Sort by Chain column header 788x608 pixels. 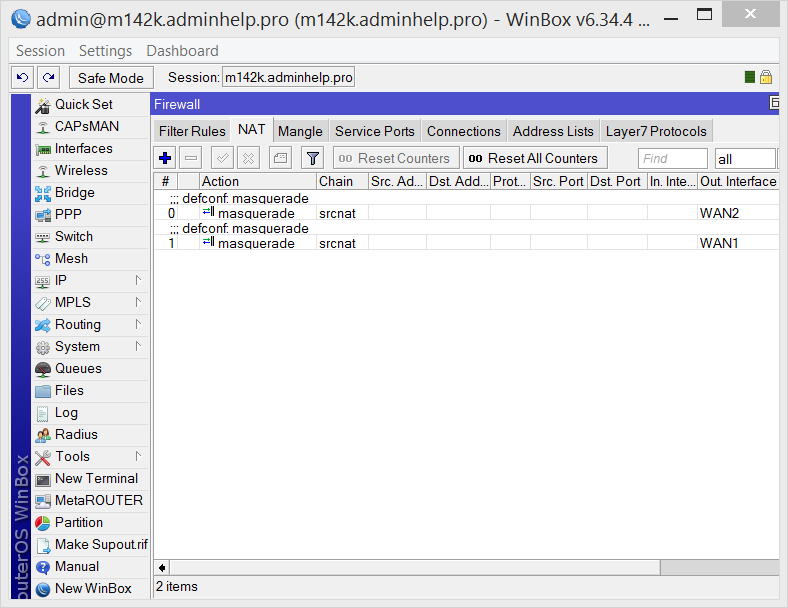pos(342,181)
